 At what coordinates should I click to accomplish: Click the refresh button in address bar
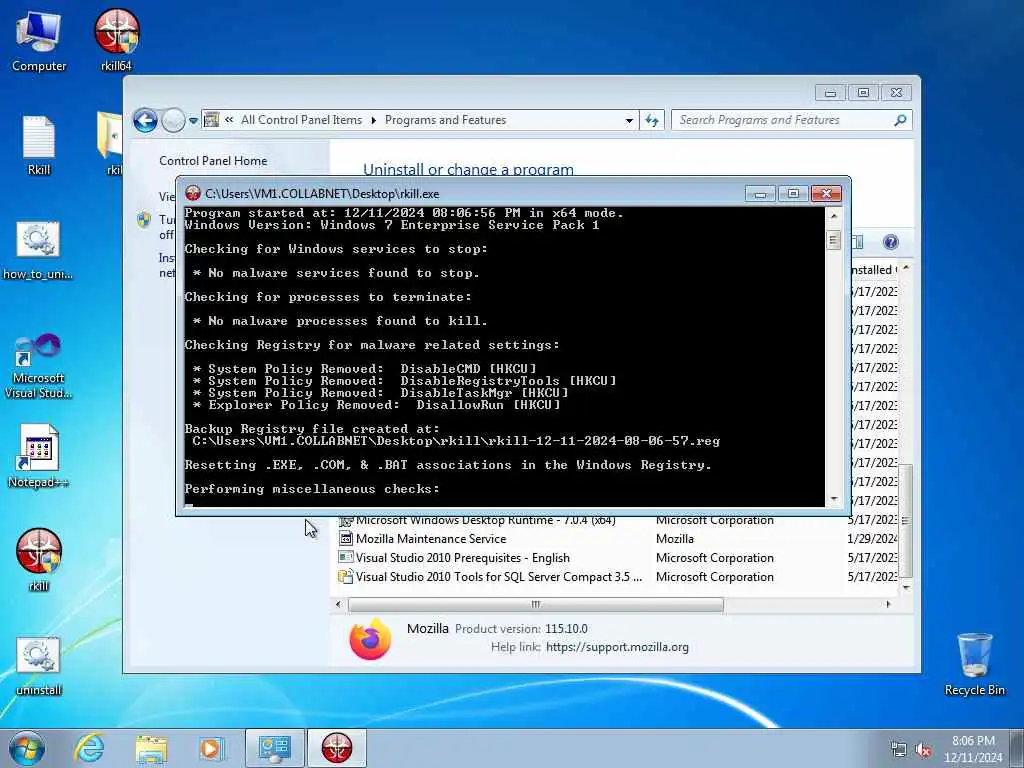point(652,120)
